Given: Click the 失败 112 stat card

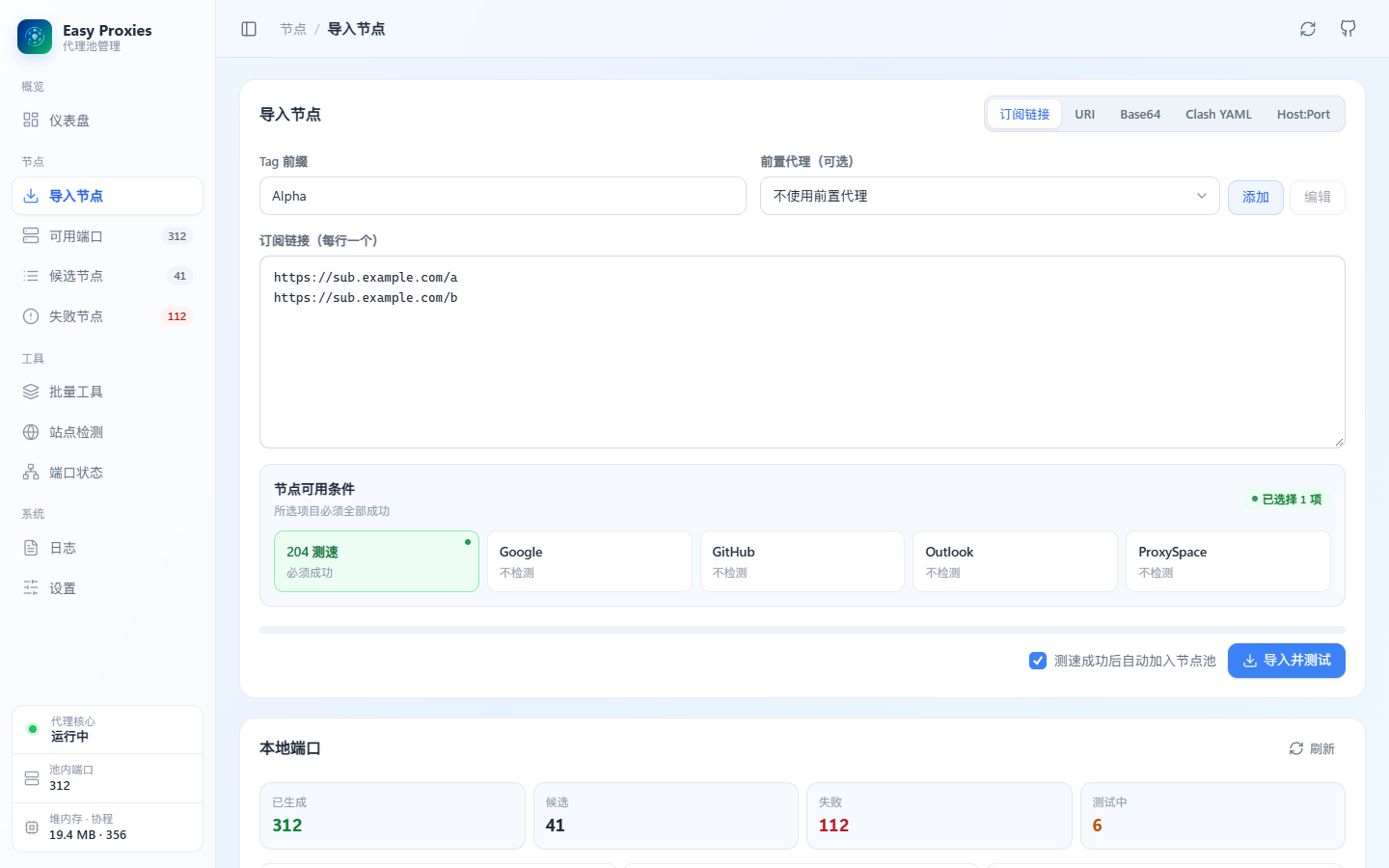Looking at the screenshot, I should pyautogui.click(x=940, y=816).
